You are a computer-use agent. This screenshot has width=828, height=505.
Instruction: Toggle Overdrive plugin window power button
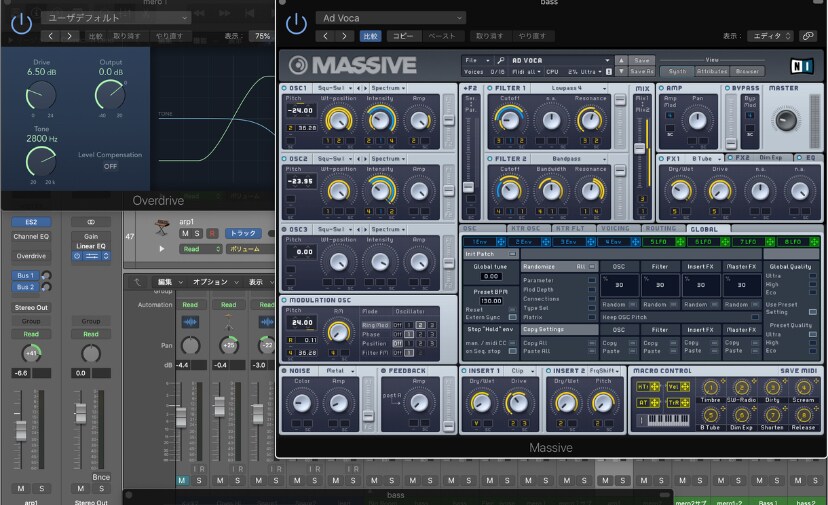click(21, 24)
